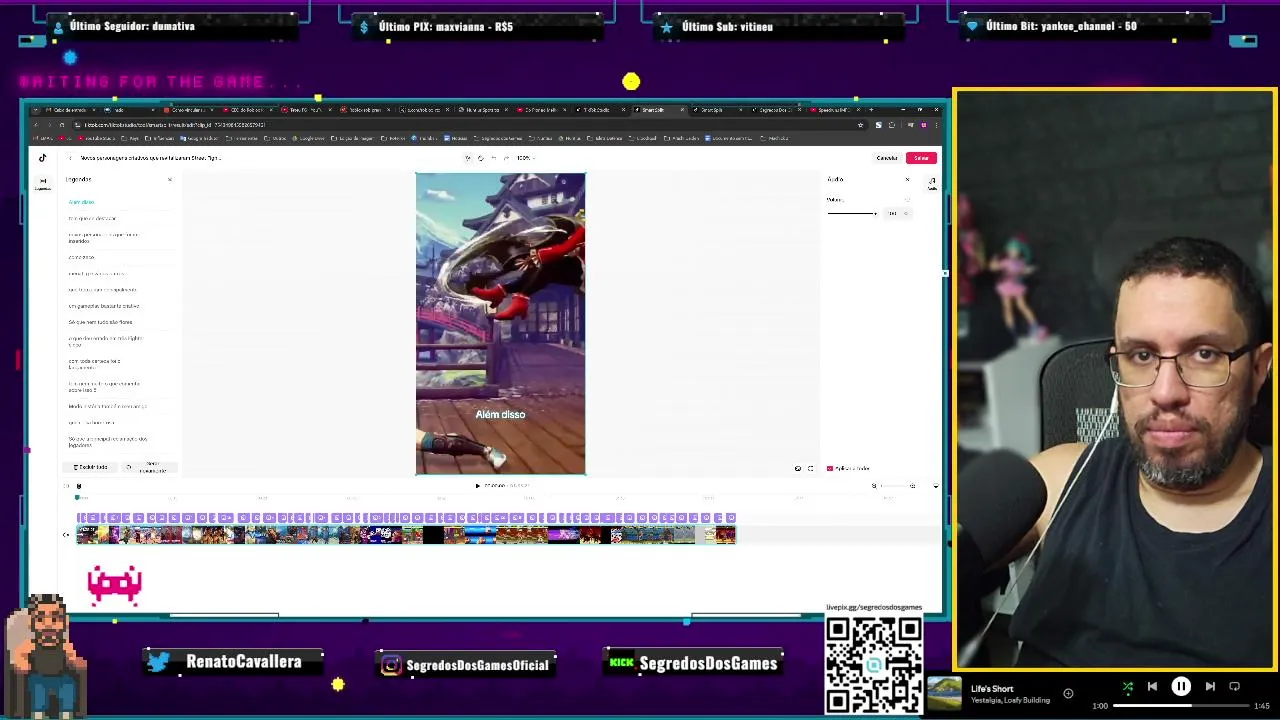Bookmark the page with the star icon

pos(860,125)
